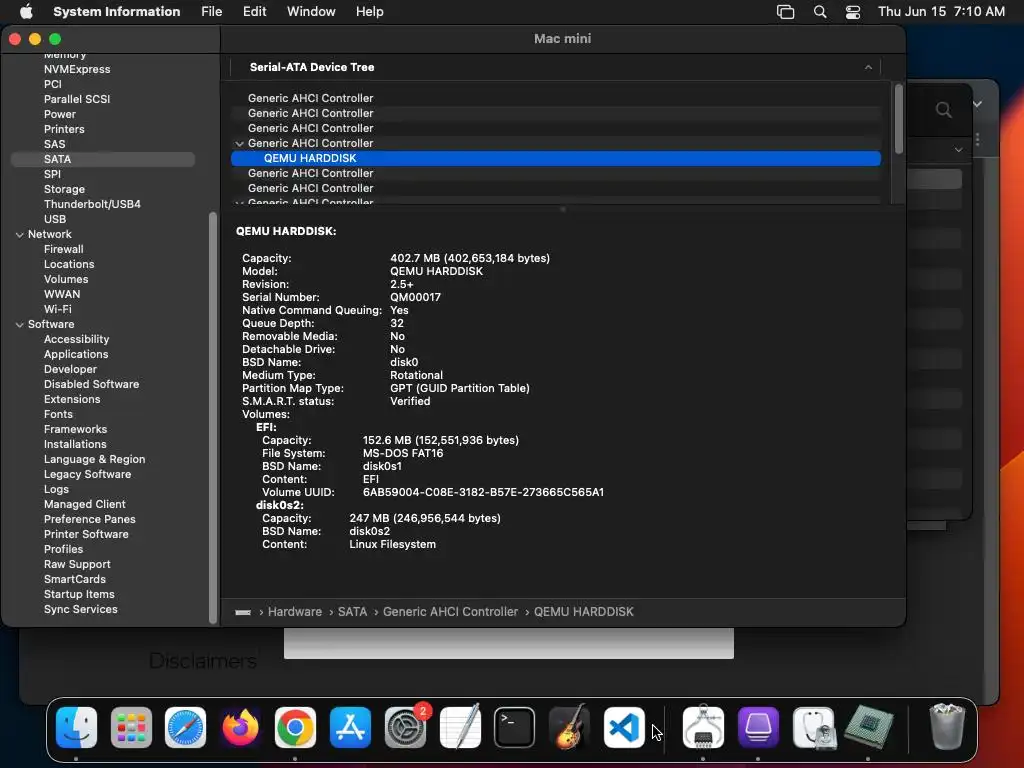Open System Information caliper icon in dock
This screenshot has height=768, width=1024.
point(703,727)
